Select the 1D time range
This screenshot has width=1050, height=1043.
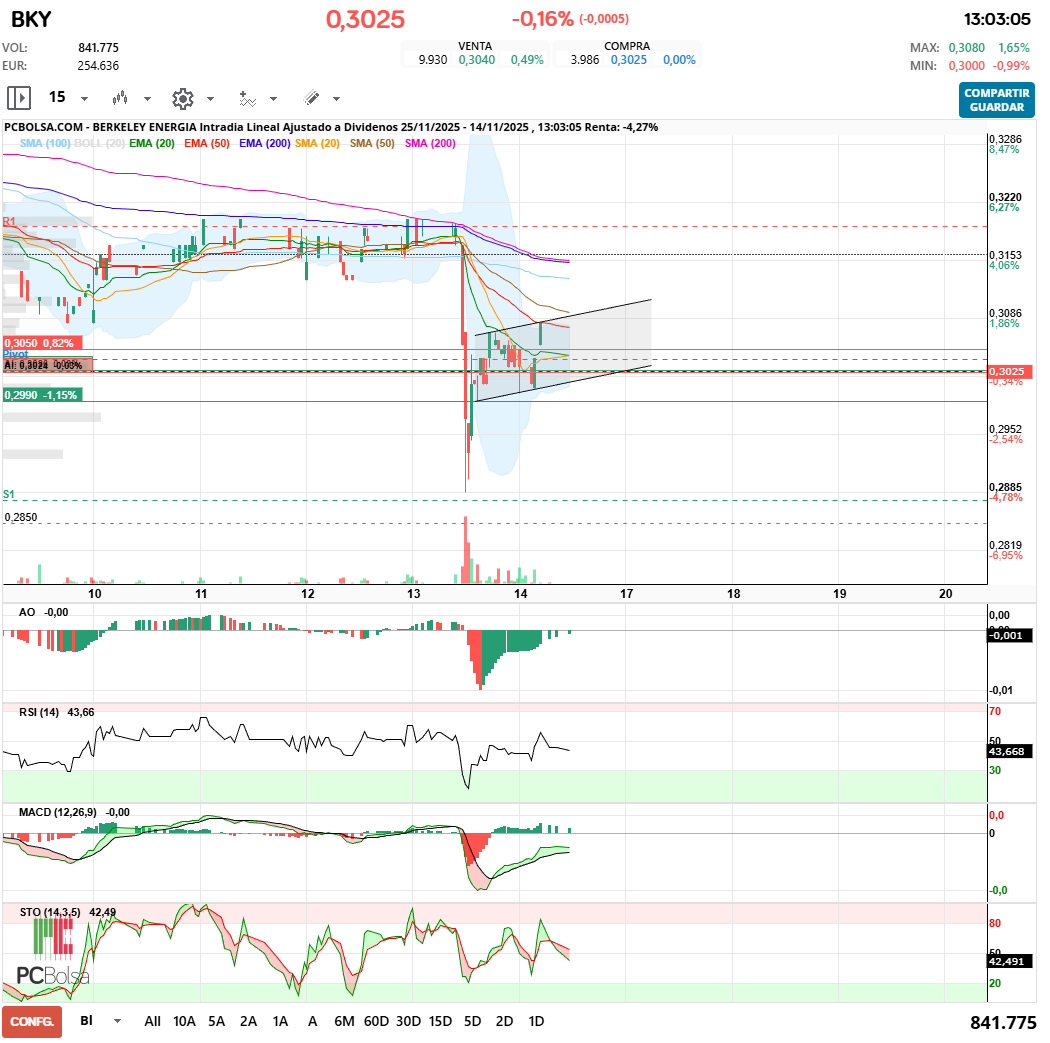click(x=536, y=1021)
